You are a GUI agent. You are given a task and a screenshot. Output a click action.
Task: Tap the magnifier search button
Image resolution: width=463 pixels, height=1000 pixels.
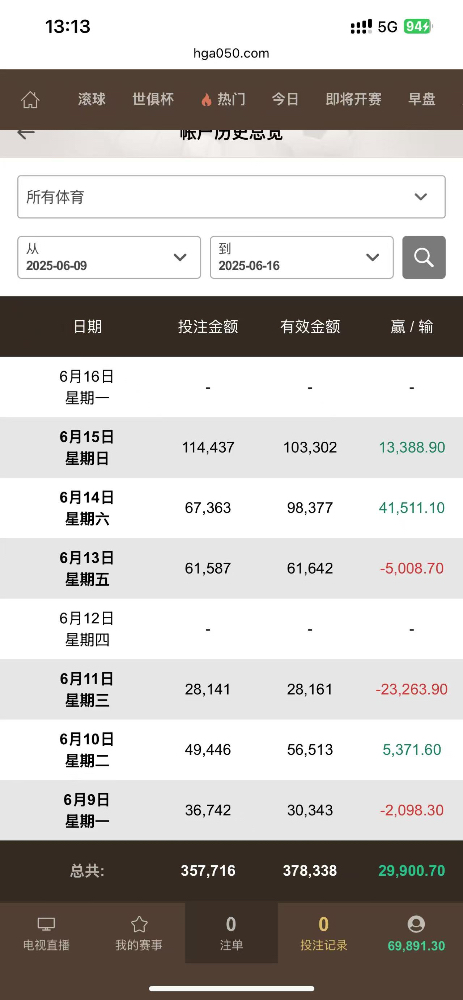point(423,258)
